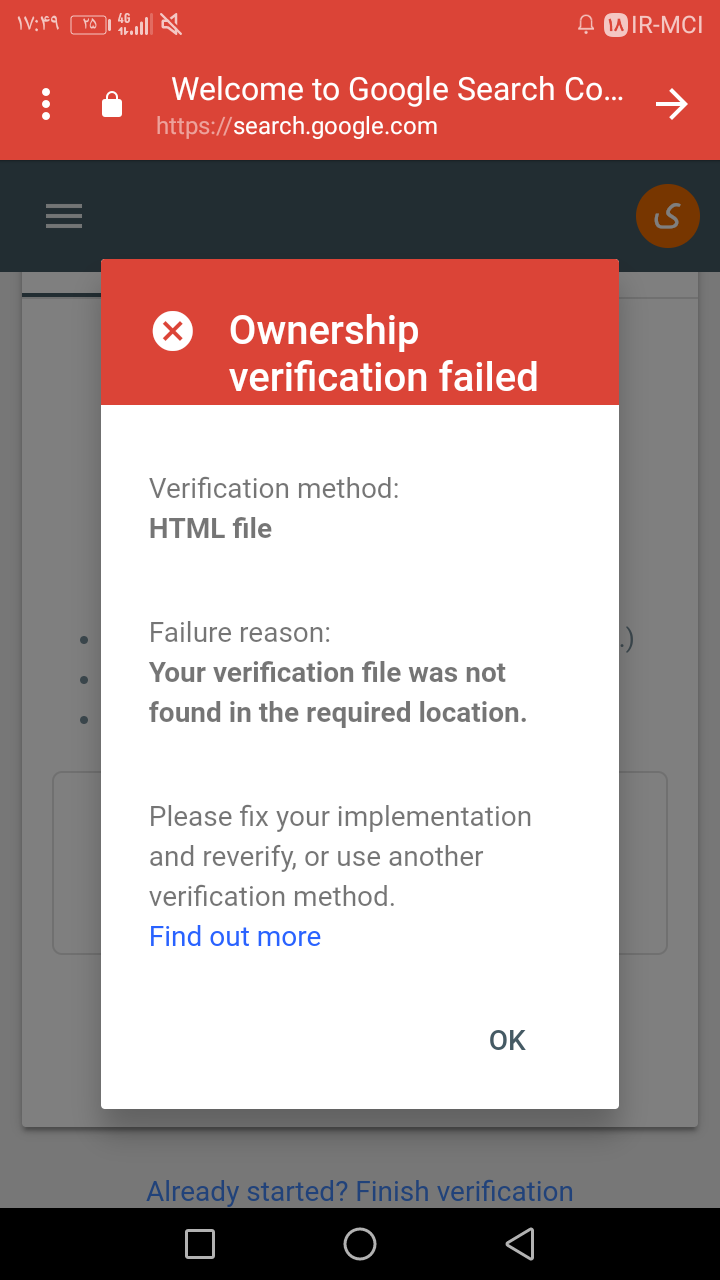Tap the notification bell in status bar
The image size is (720, 1280).
pyautogui.click(x=586, y=25)
